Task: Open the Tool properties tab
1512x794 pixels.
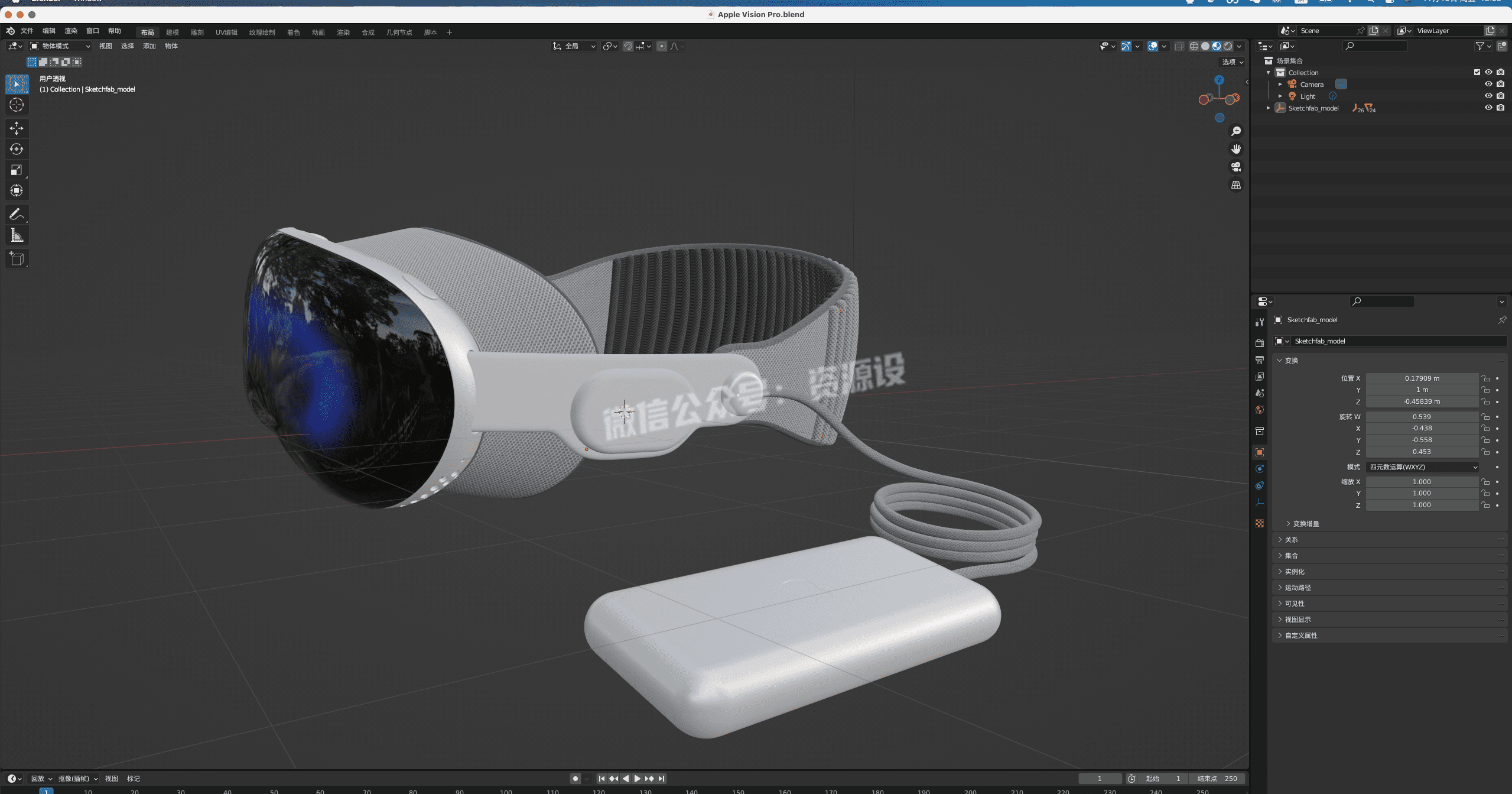Action: click(x=1260, y=322)
